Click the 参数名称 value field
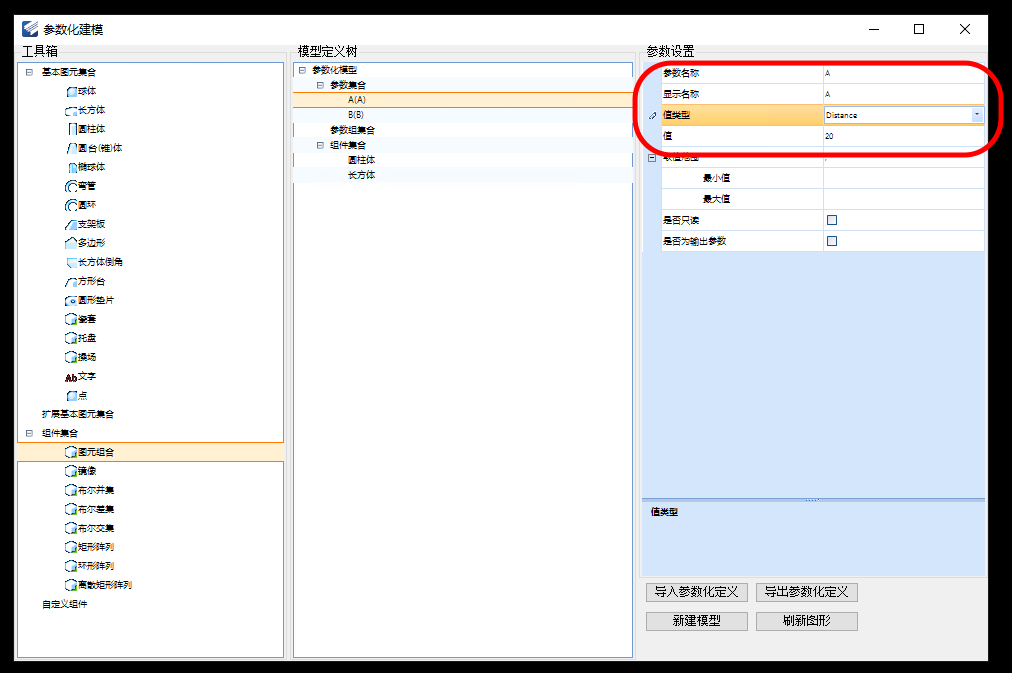This screenshot has height=673, width=1012. click(904, 73)
